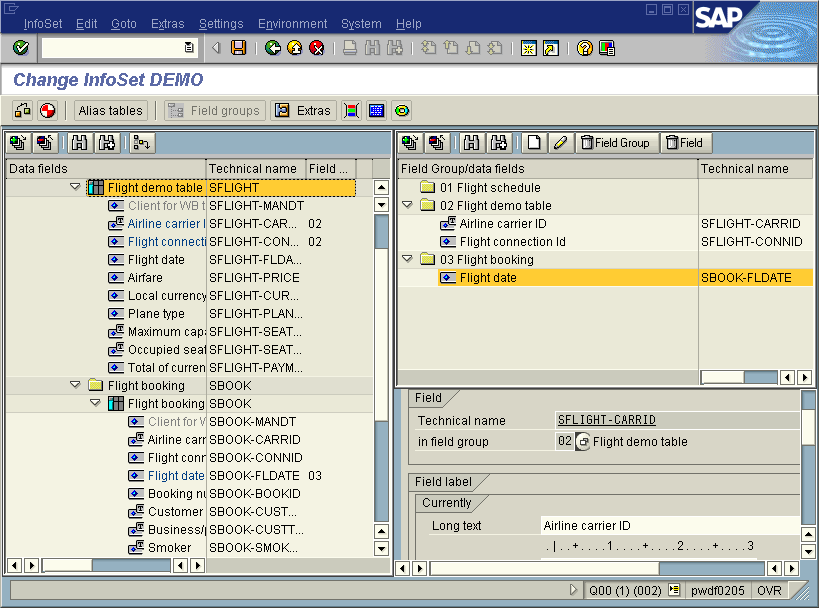The height and width of the screenshot is (608, 819).
Task: Click the Alias tables button
Action: coord(111,111)
